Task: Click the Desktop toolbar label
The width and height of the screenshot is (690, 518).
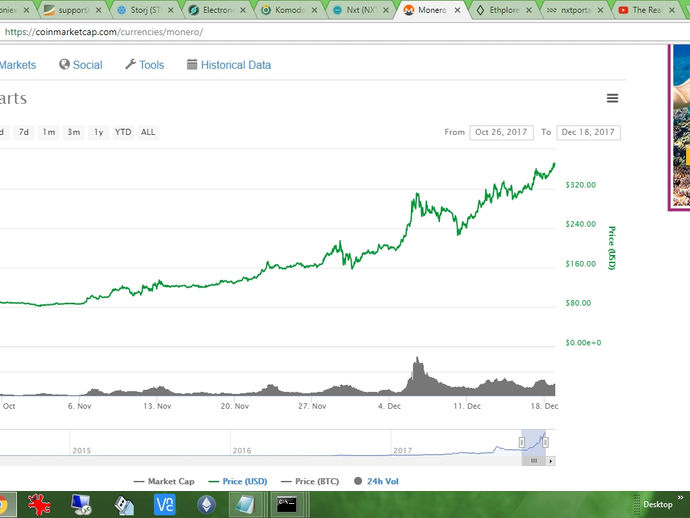Action: click(658, 504)
